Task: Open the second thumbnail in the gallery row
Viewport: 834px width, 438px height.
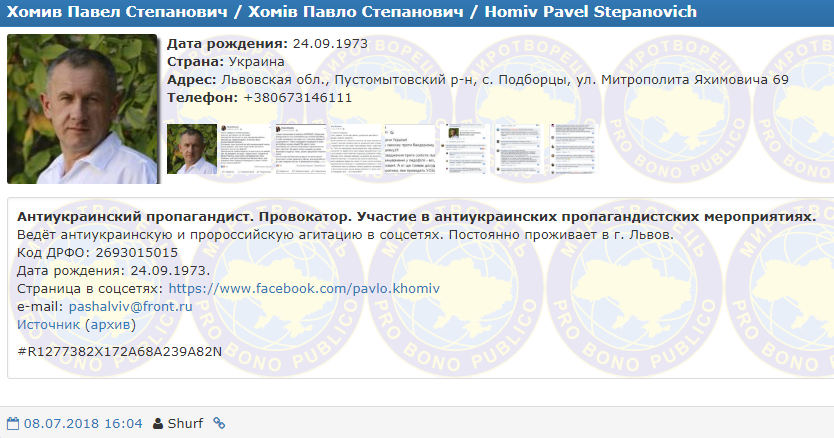Action: pyautogui.click(x=245, y=149)
